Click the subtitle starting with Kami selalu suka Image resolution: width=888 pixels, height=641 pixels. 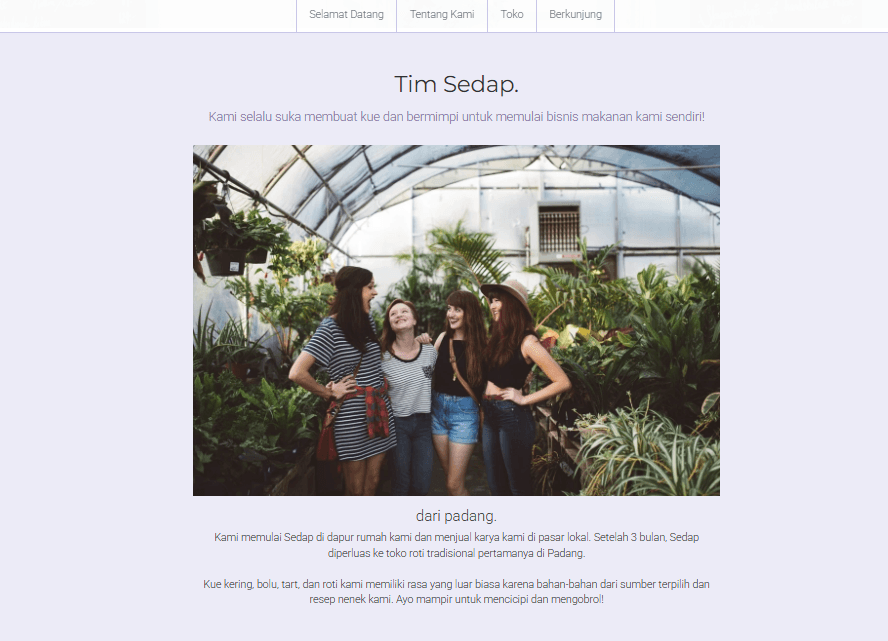(x=456, y=117)
